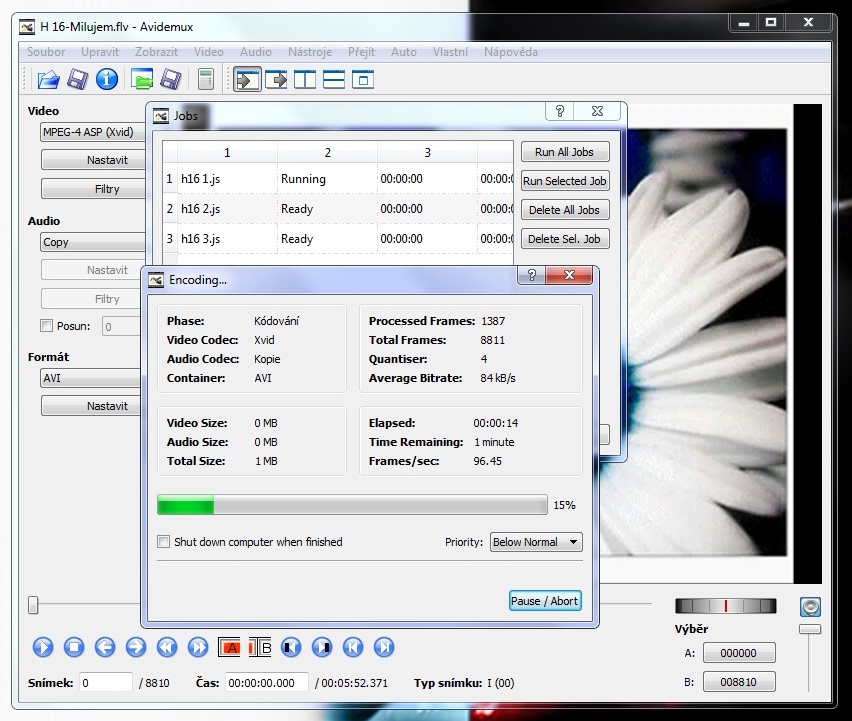Click the Run All Jobs button
The height and width of the screenshot is (721, 852).
point(564,152)
